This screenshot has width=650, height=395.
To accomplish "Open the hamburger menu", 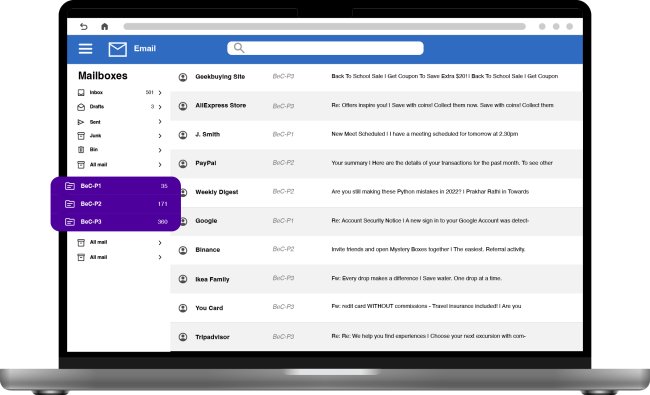I will [x=85, y=48].
